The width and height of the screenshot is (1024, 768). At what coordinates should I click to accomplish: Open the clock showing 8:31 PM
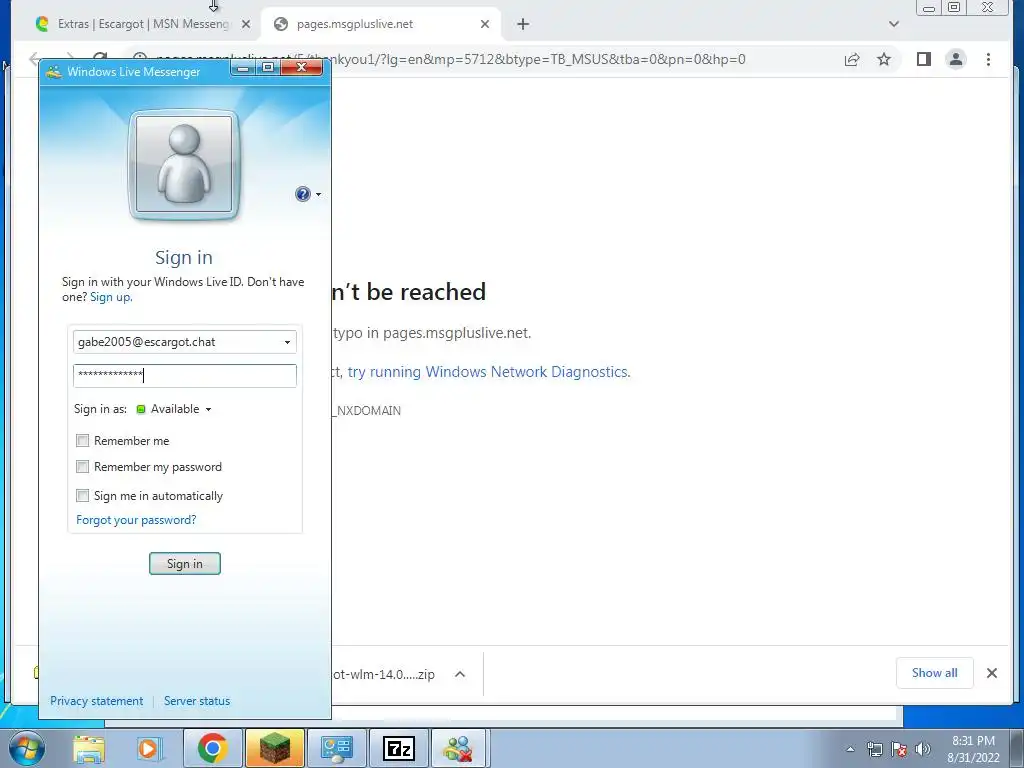tap(973, 749)
